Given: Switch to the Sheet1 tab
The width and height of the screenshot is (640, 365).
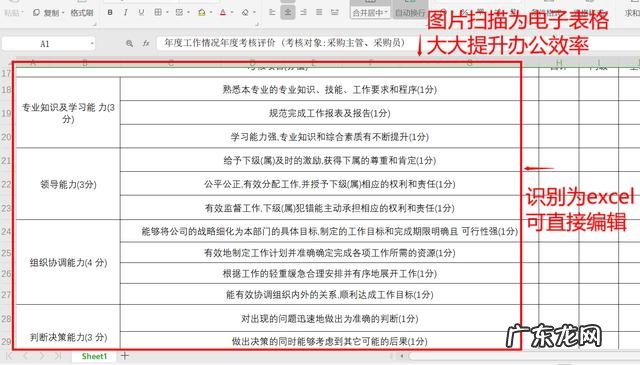Looking at the screenshot, I should point(94,356).
